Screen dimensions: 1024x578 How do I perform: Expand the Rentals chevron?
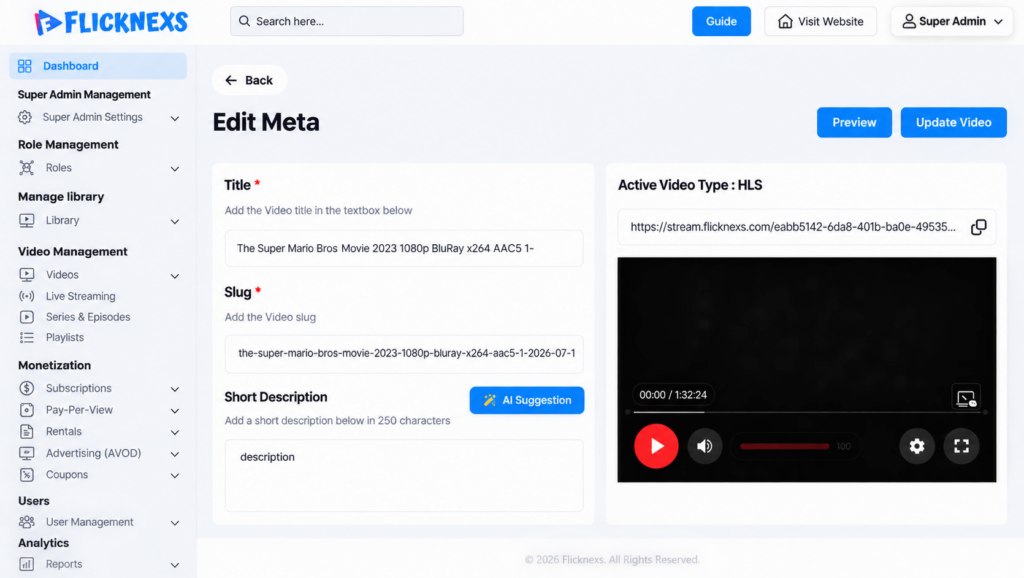coord(175,432)
